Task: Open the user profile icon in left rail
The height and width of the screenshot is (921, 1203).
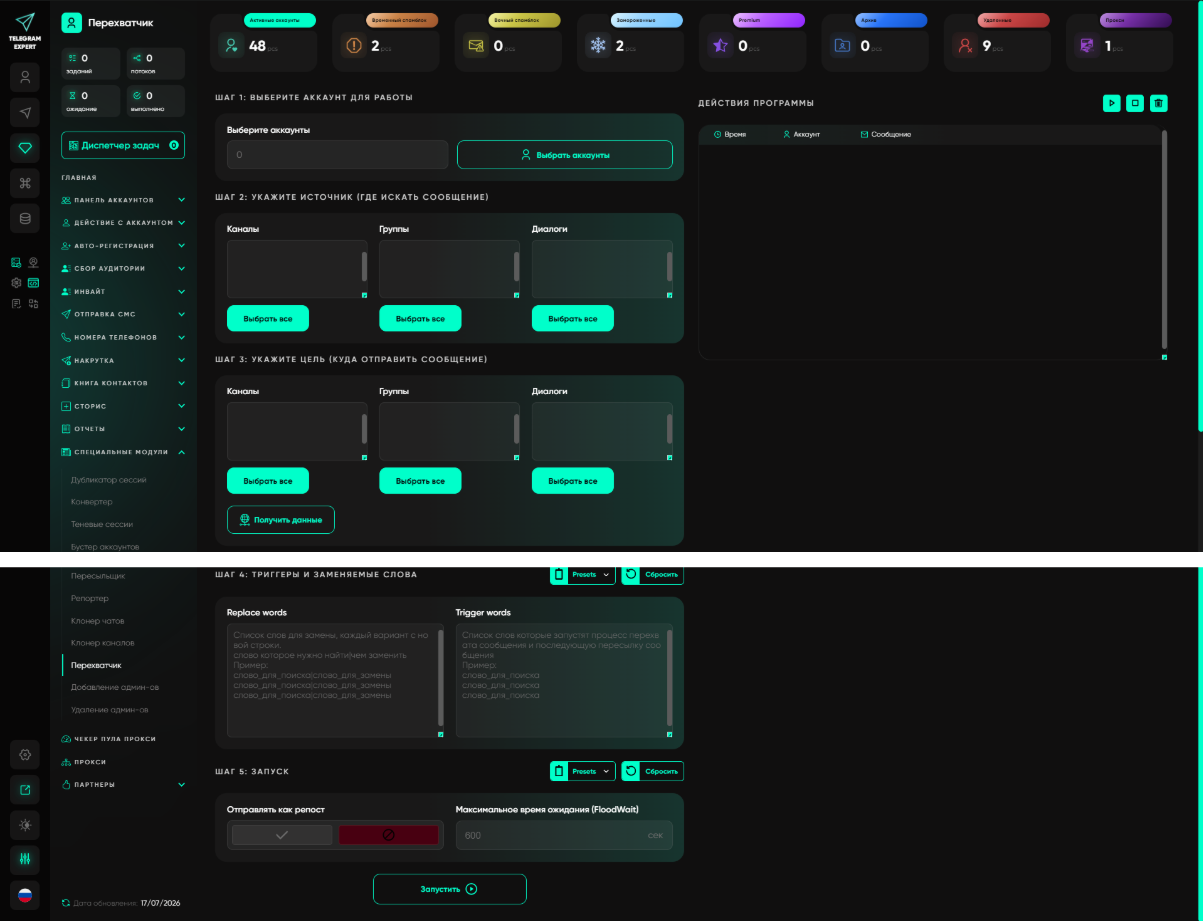Action: tap(25, 77)
